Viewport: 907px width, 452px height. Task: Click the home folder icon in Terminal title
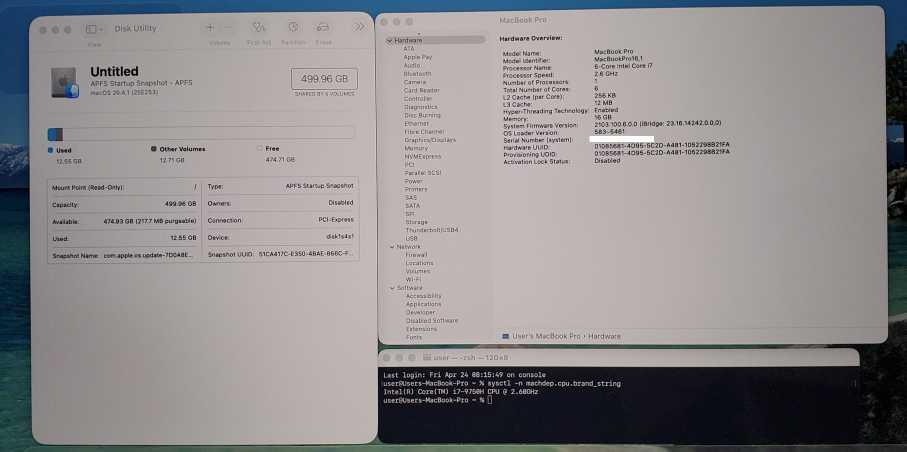[427, 358]
